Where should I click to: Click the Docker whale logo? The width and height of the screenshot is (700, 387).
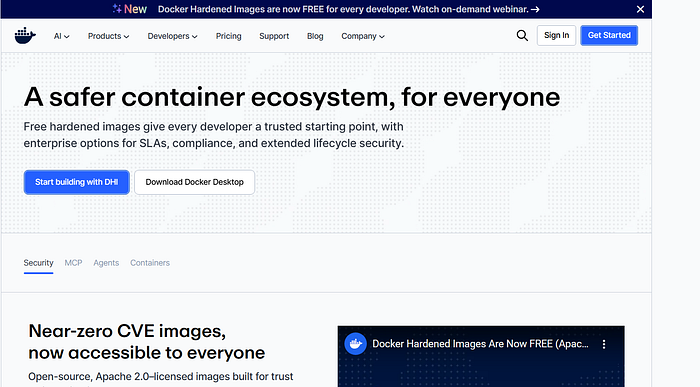[x=25, y=36]
